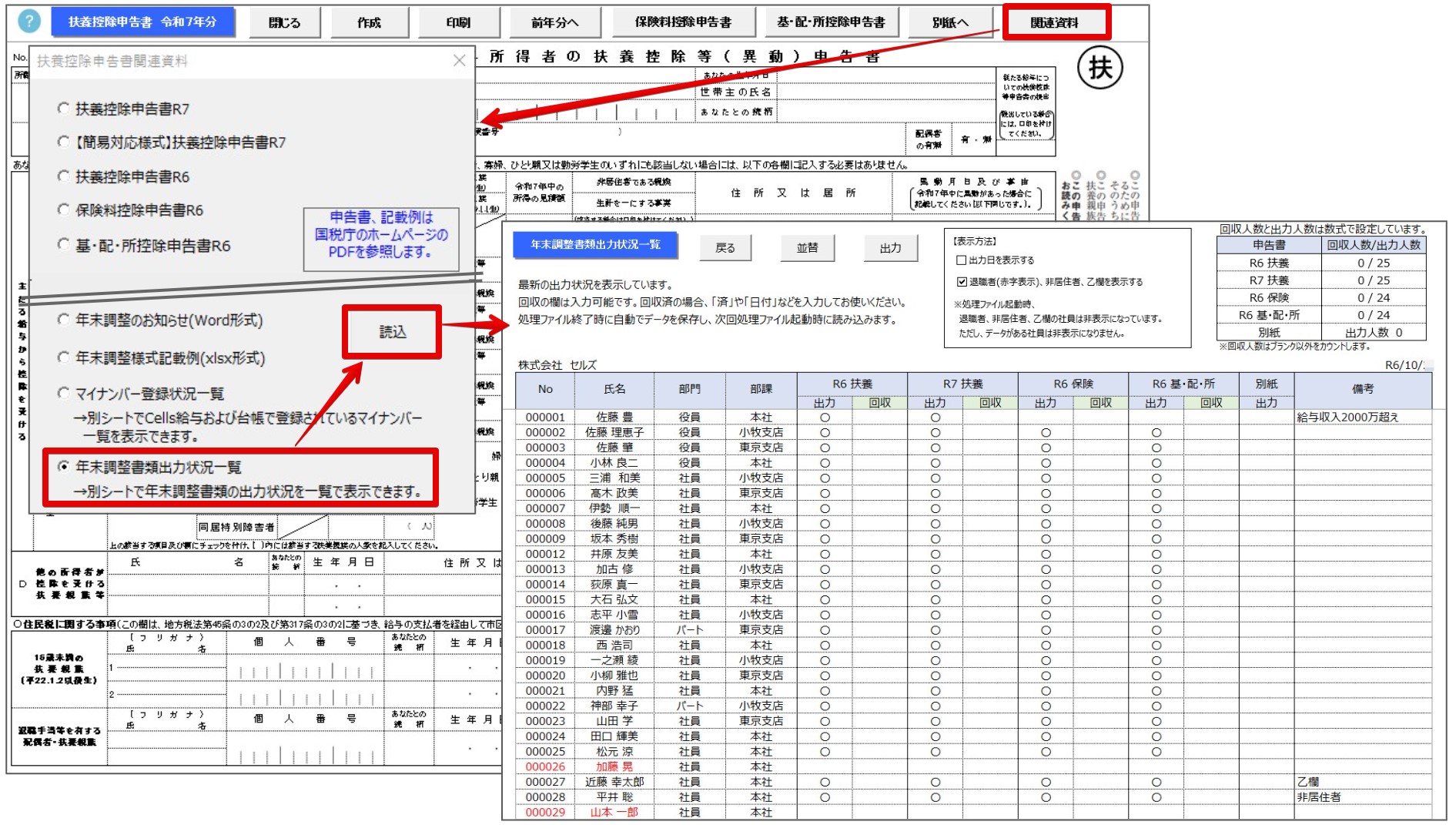
Task: Click the 印刷 print button
Action: 458,22
